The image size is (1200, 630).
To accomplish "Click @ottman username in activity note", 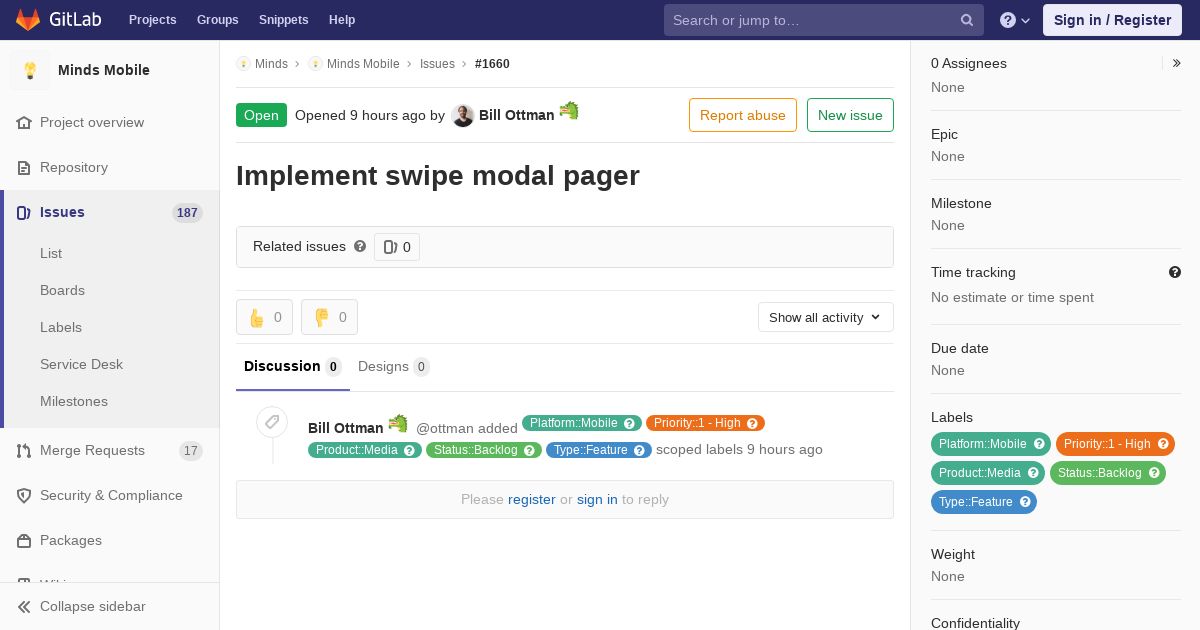I will (x=445, y=428).
